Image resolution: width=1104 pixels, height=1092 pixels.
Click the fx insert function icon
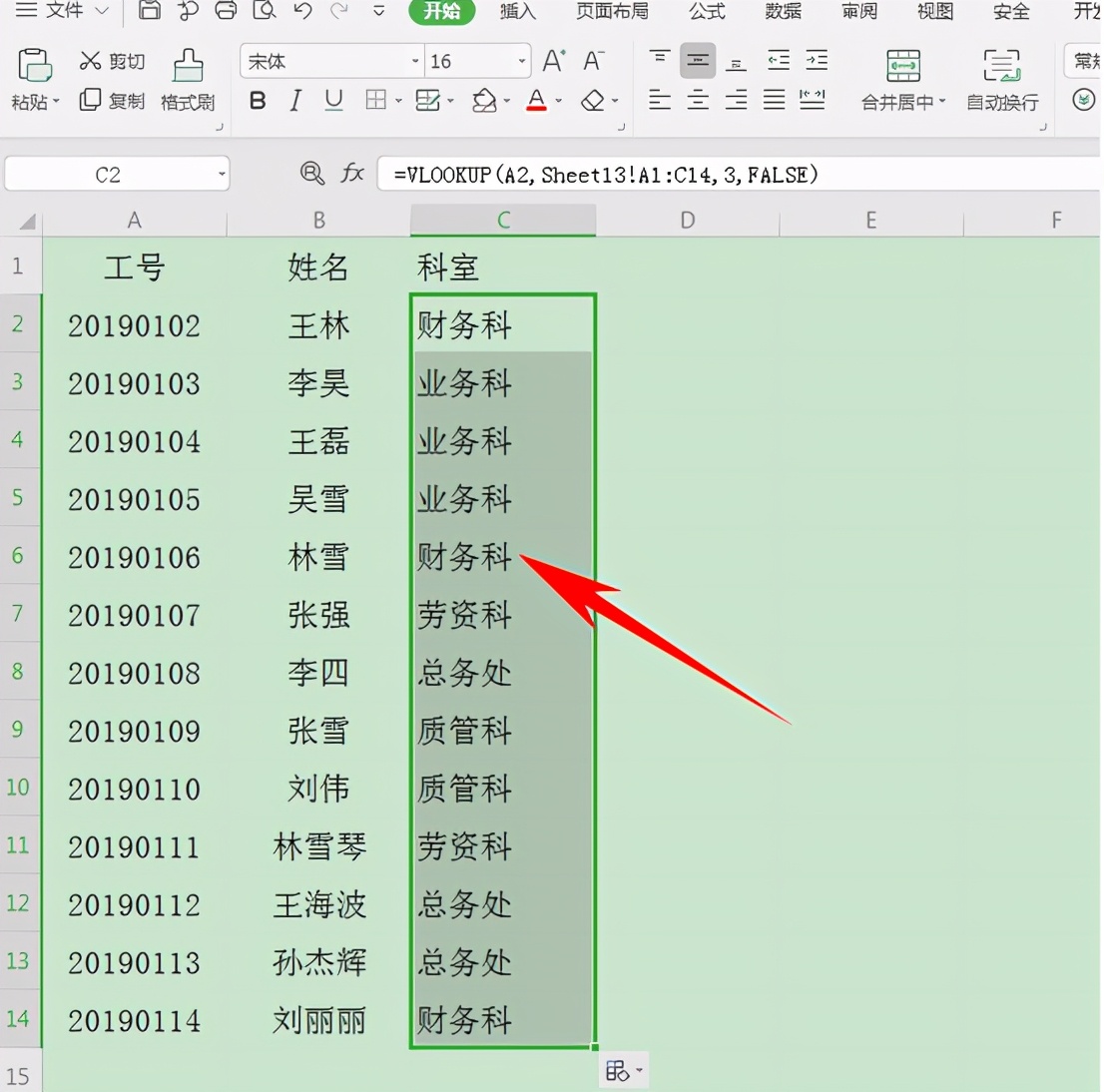(352, 174)
